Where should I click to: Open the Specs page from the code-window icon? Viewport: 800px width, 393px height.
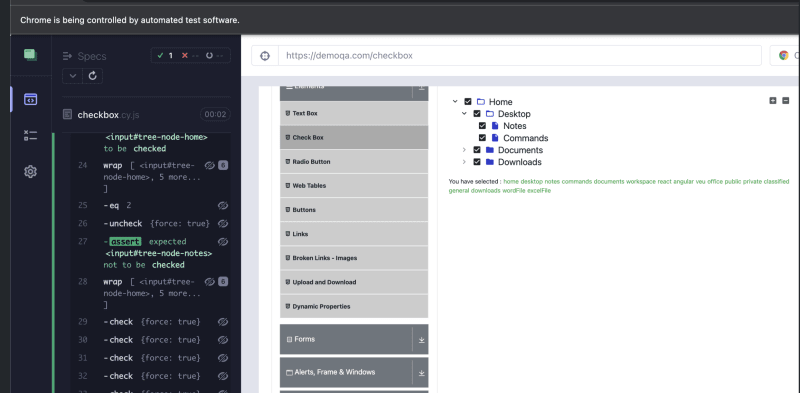31,100
